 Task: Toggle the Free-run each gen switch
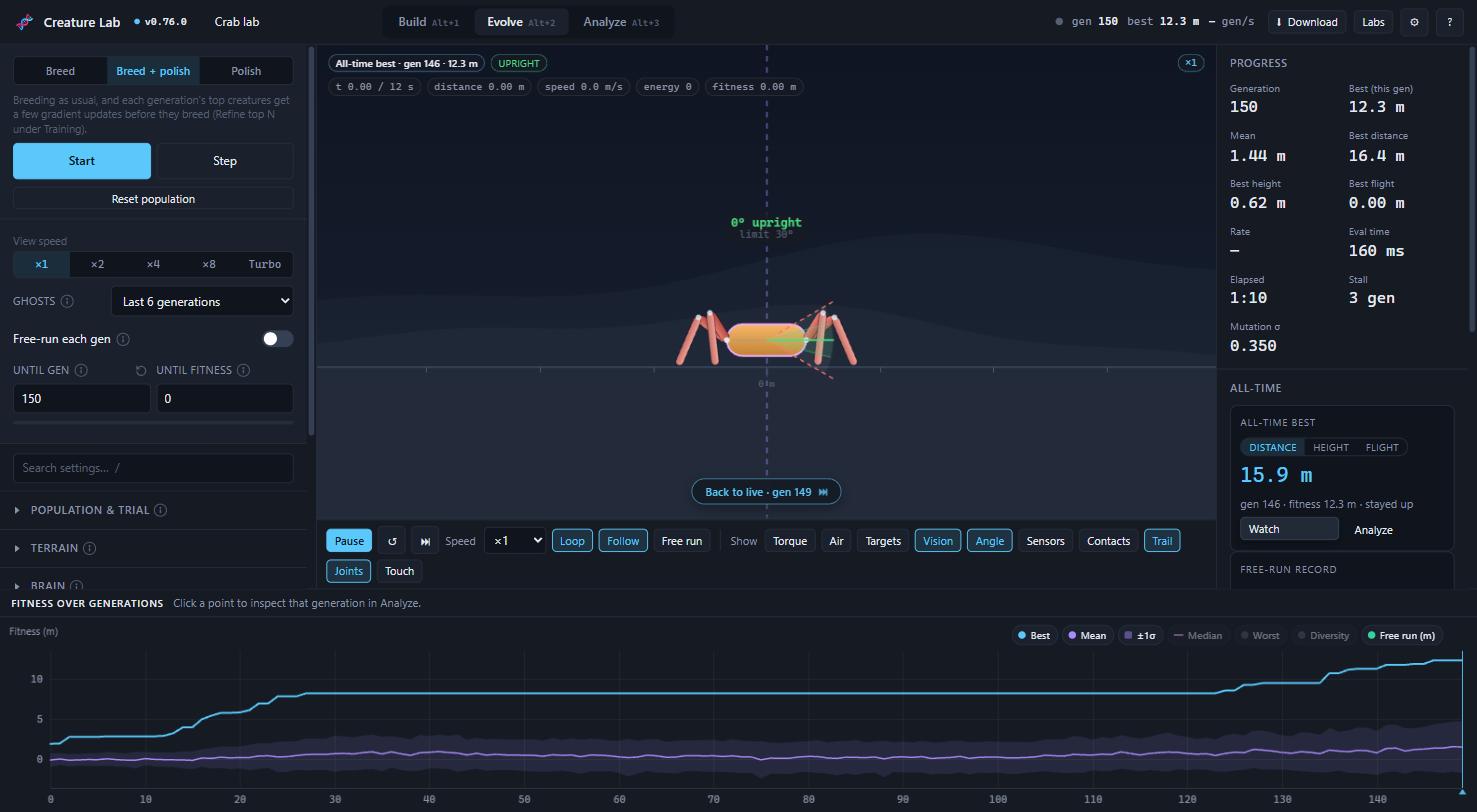tap(278, 339)
